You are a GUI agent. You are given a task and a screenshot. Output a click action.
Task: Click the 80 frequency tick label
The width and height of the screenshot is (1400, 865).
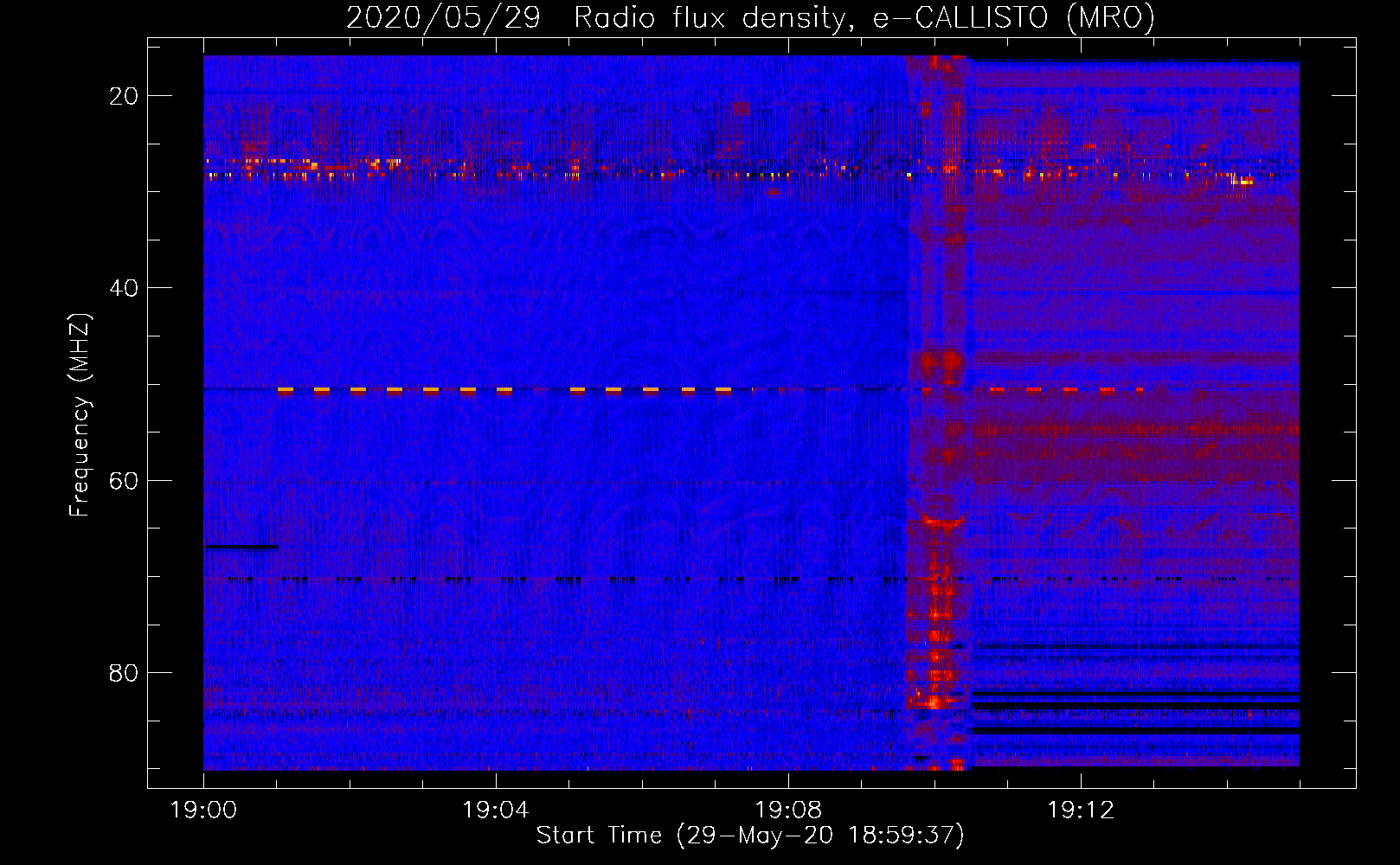coord(124,673)
